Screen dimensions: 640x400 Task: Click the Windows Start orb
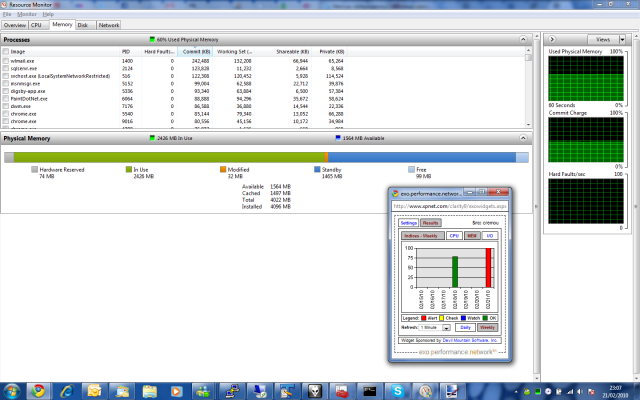point(11,390)
